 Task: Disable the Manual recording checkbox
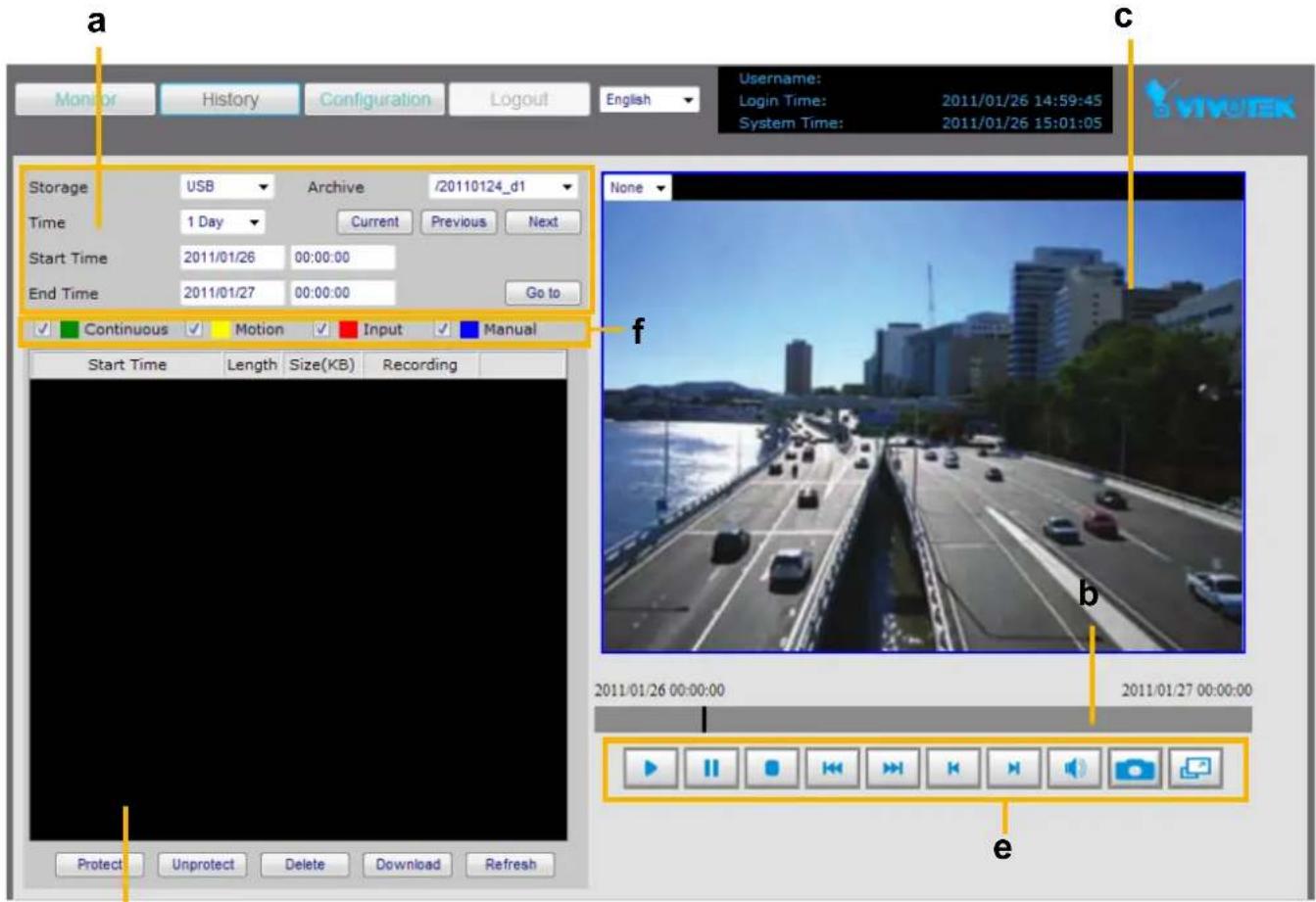click(x=443, y=330)
